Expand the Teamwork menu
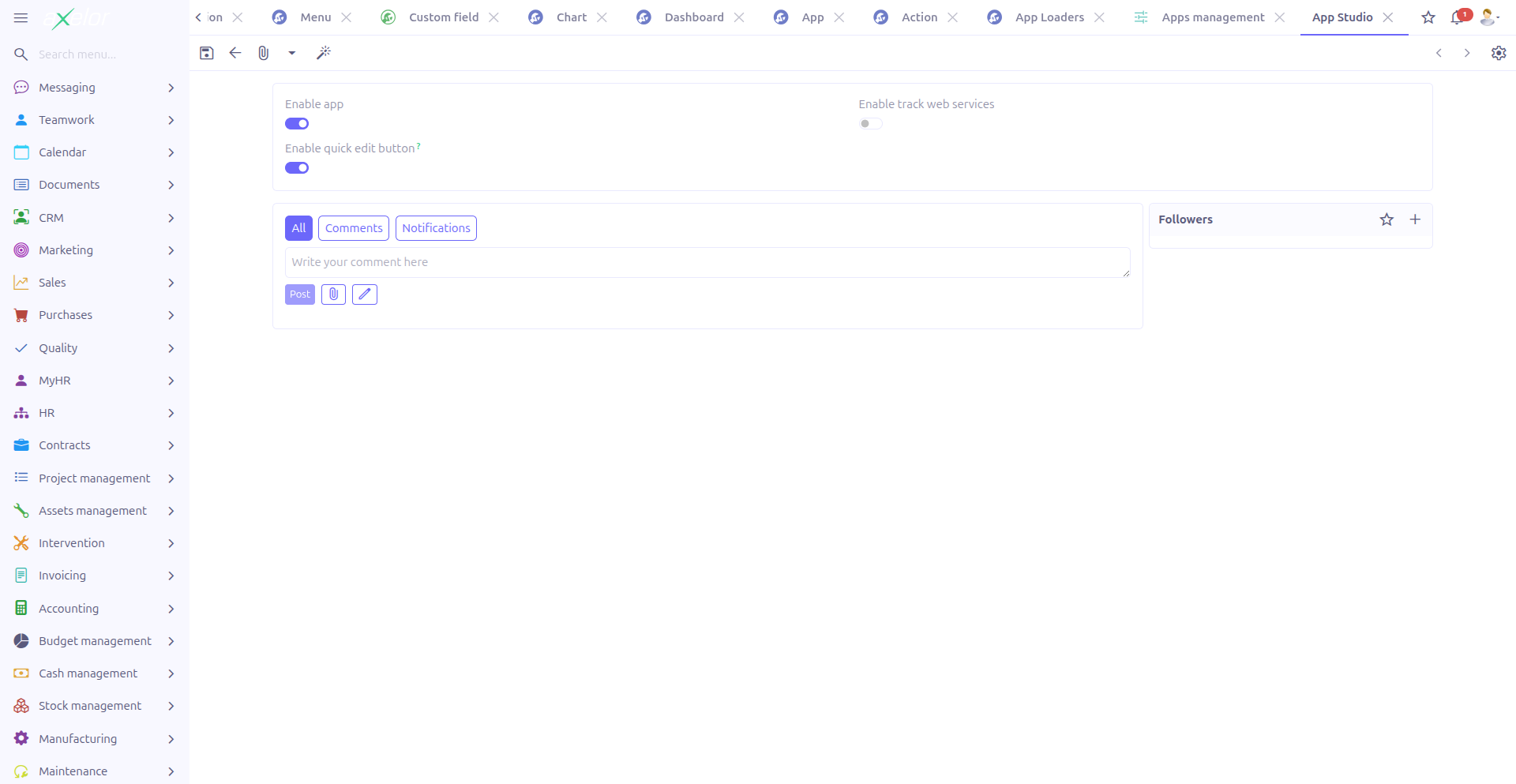Screen dimensions: 1516x784 95,120
